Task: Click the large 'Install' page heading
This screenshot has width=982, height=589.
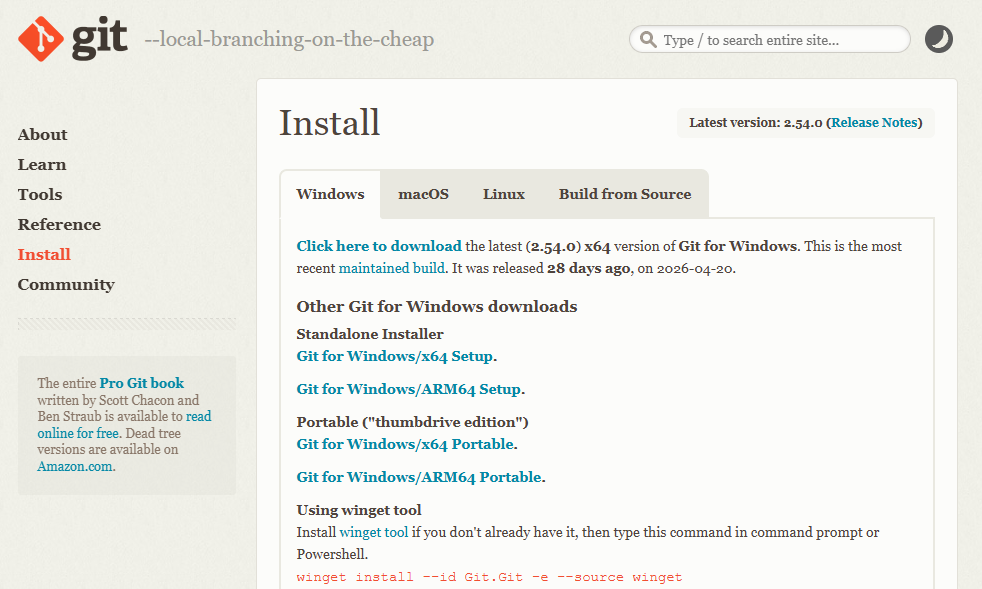Action: tap(329, 122)
